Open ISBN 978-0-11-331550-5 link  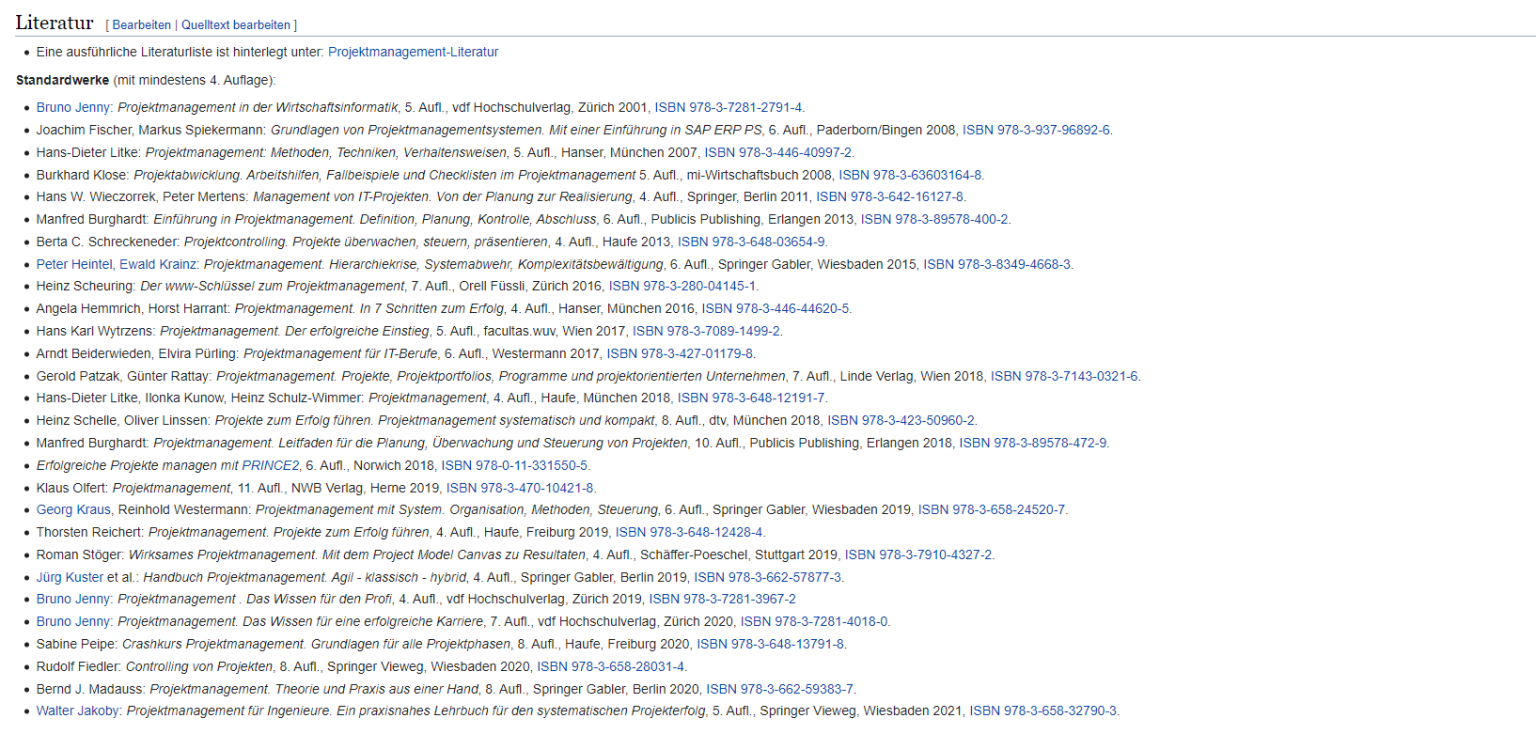(x=515, y=465)
